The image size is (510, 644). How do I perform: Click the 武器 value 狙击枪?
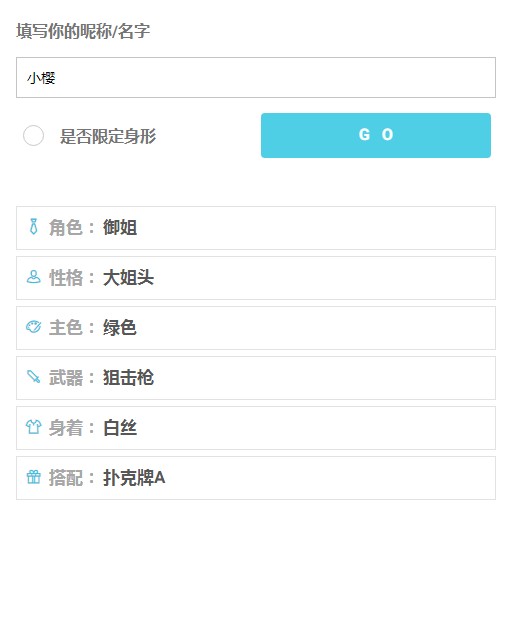pos(128,377)
